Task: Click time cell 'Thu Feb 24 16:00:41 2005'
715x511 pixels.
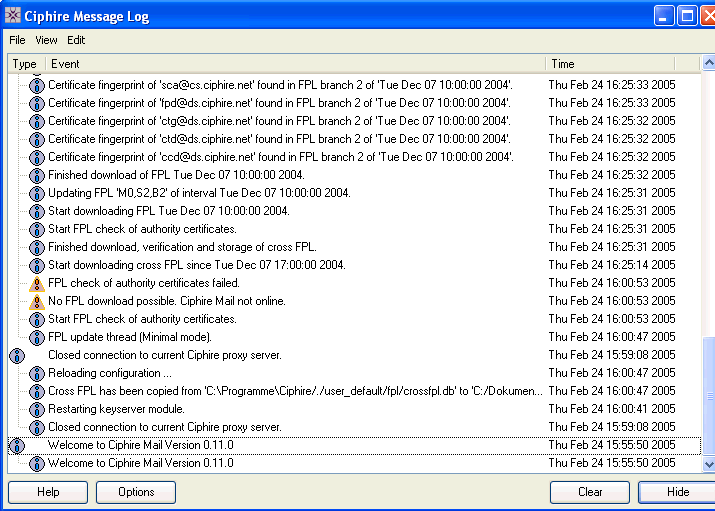Action: pos(611,409)
